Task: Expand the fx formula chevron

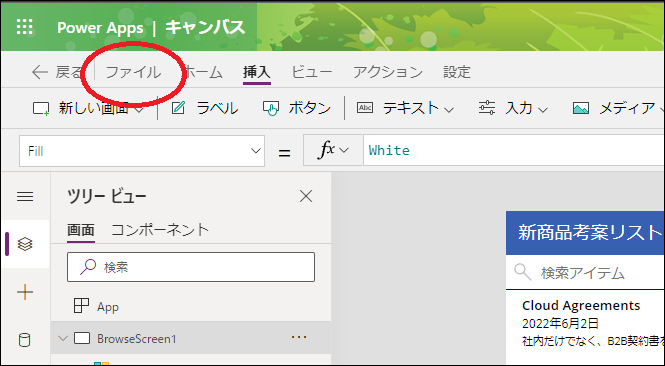Action: [x=344, y=151]
